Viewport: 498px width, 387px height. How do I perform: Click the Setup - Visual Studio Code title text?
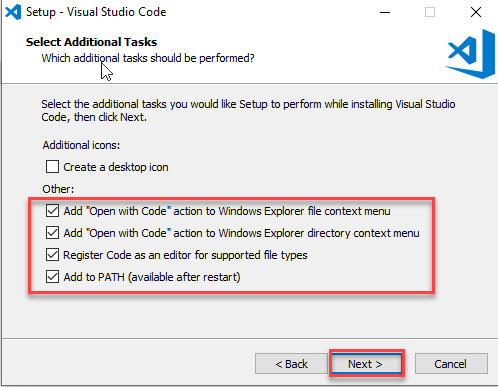(96, 12)
